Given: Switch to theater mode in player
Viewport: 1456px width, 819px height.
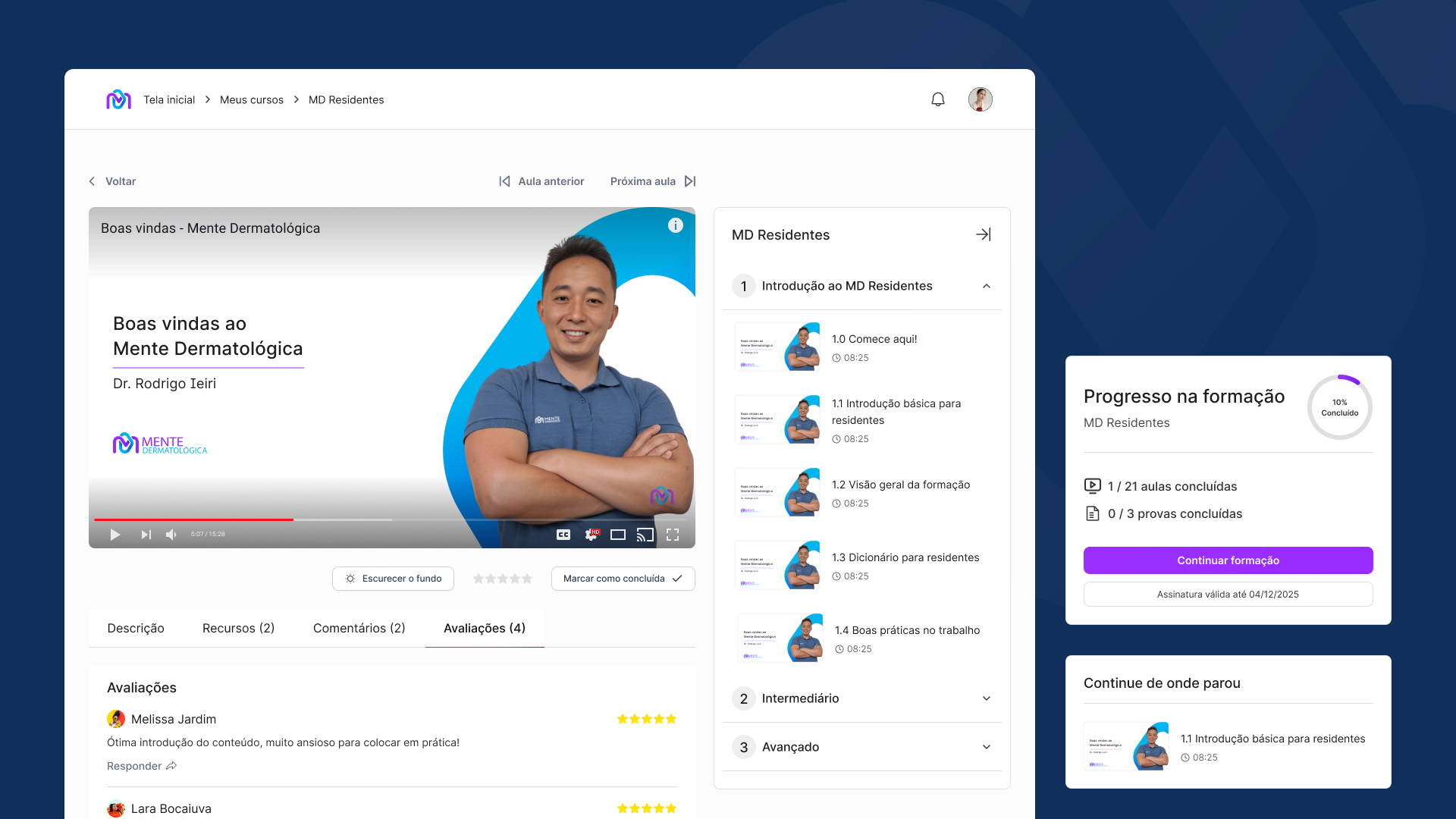Looking at the screenshot, I should point(618,535).
